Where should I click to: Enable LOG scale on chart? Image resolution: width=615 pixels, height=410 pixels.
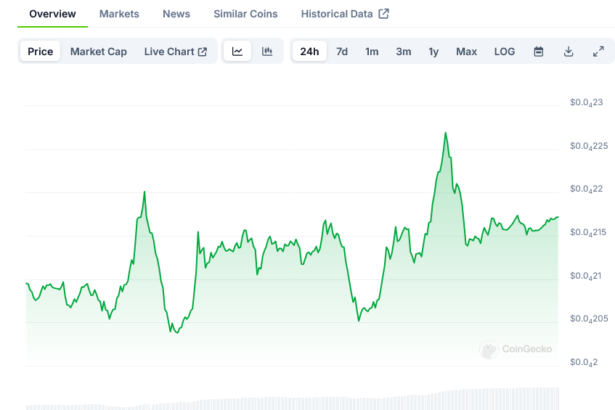click(505, 51)
